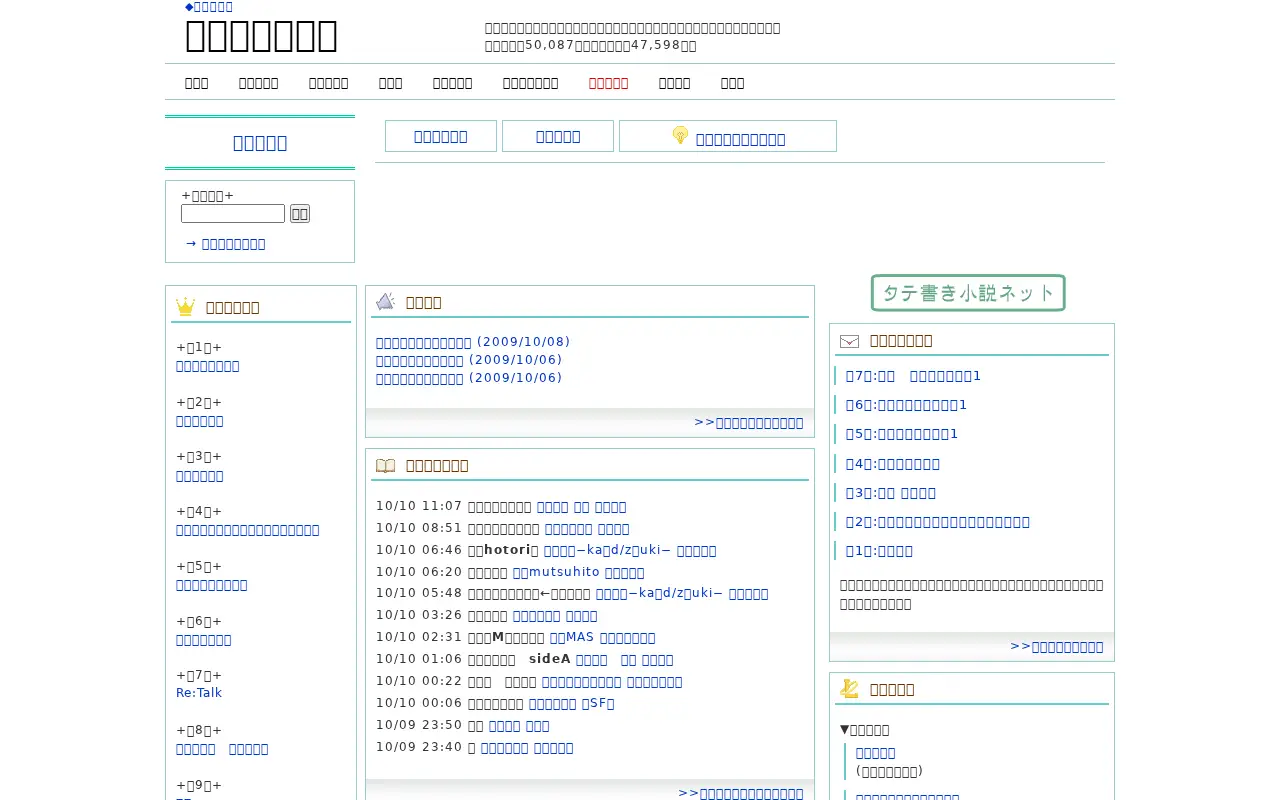Image resolution: width=1280 pixels, height=800 pixels.
Task: Click the pencil-writing icon in the lower right panel
Action: (x=849, y=689)
